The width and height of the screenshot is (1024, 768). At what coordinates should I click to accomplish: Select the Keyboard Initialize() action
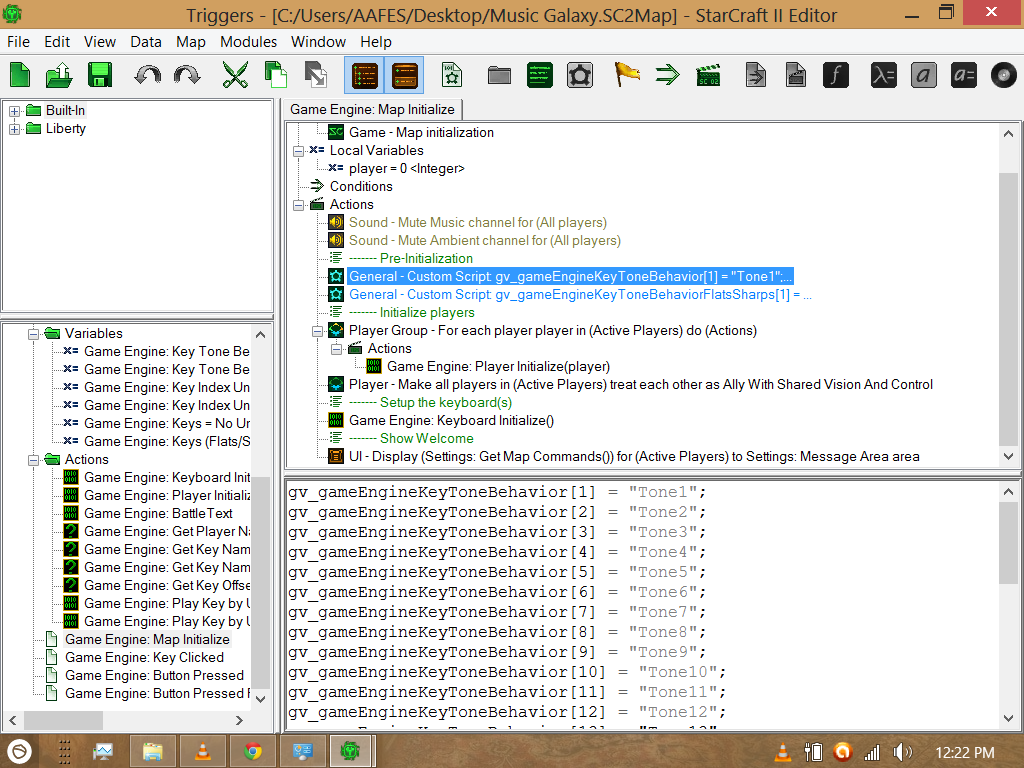point(451,421)
